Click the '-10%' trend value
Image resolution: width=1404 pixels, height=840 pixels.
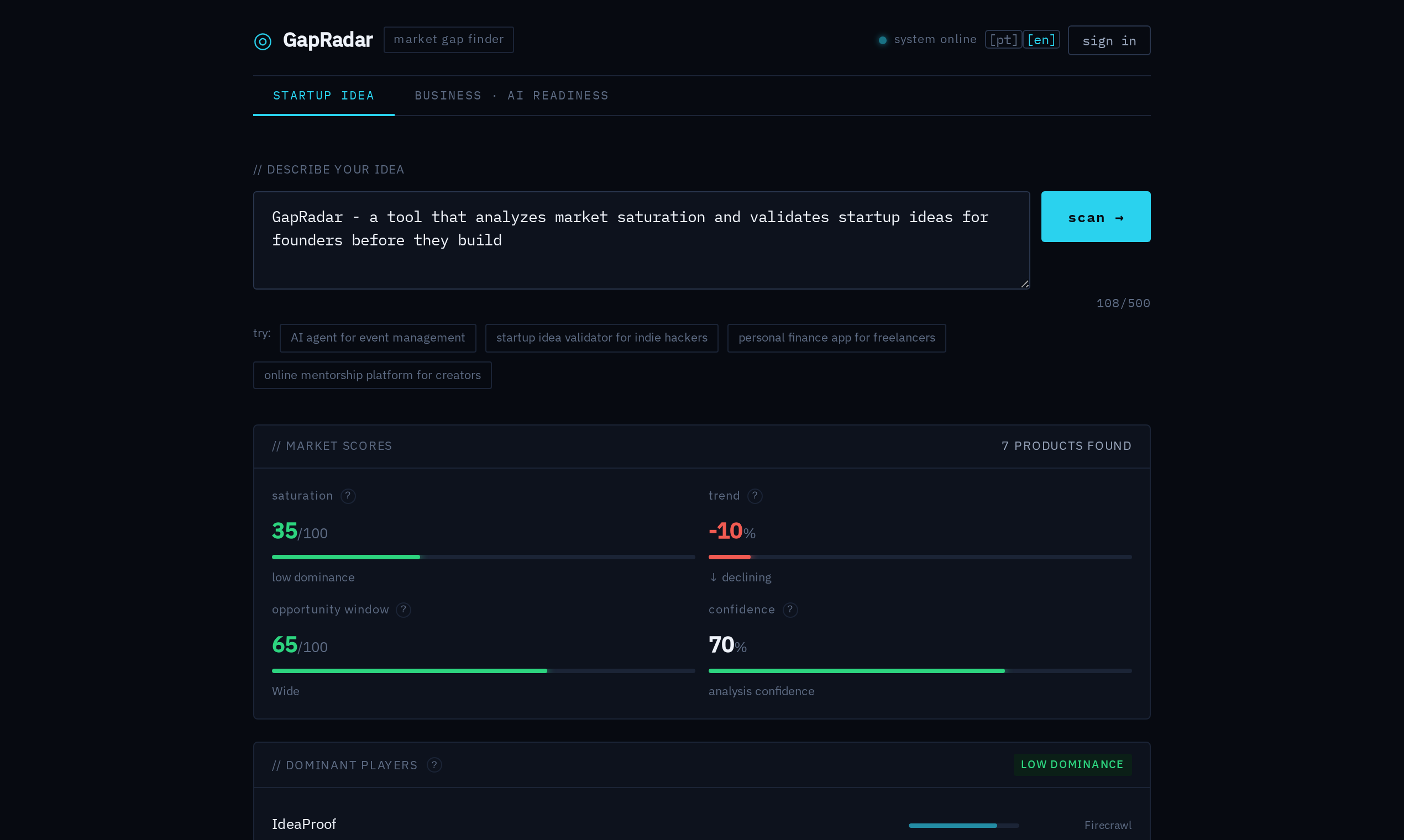click(x=732, y=532)
